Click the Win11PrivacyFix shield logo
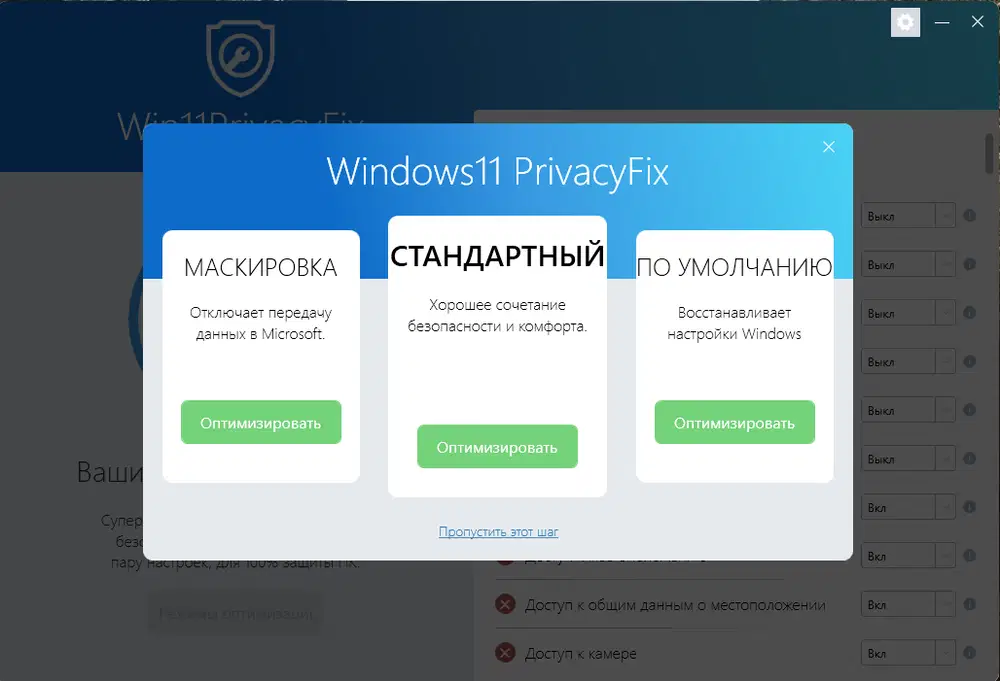Image resolution: width=1000 pixels, height=681 pixels. pos(240,58)
